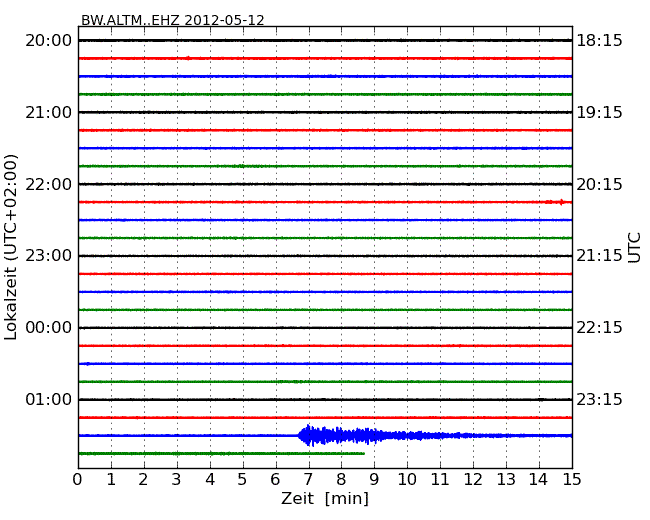Screen dimensions: 650x520
Task: Select the local time label 00:00
Action: click(49, 328)
